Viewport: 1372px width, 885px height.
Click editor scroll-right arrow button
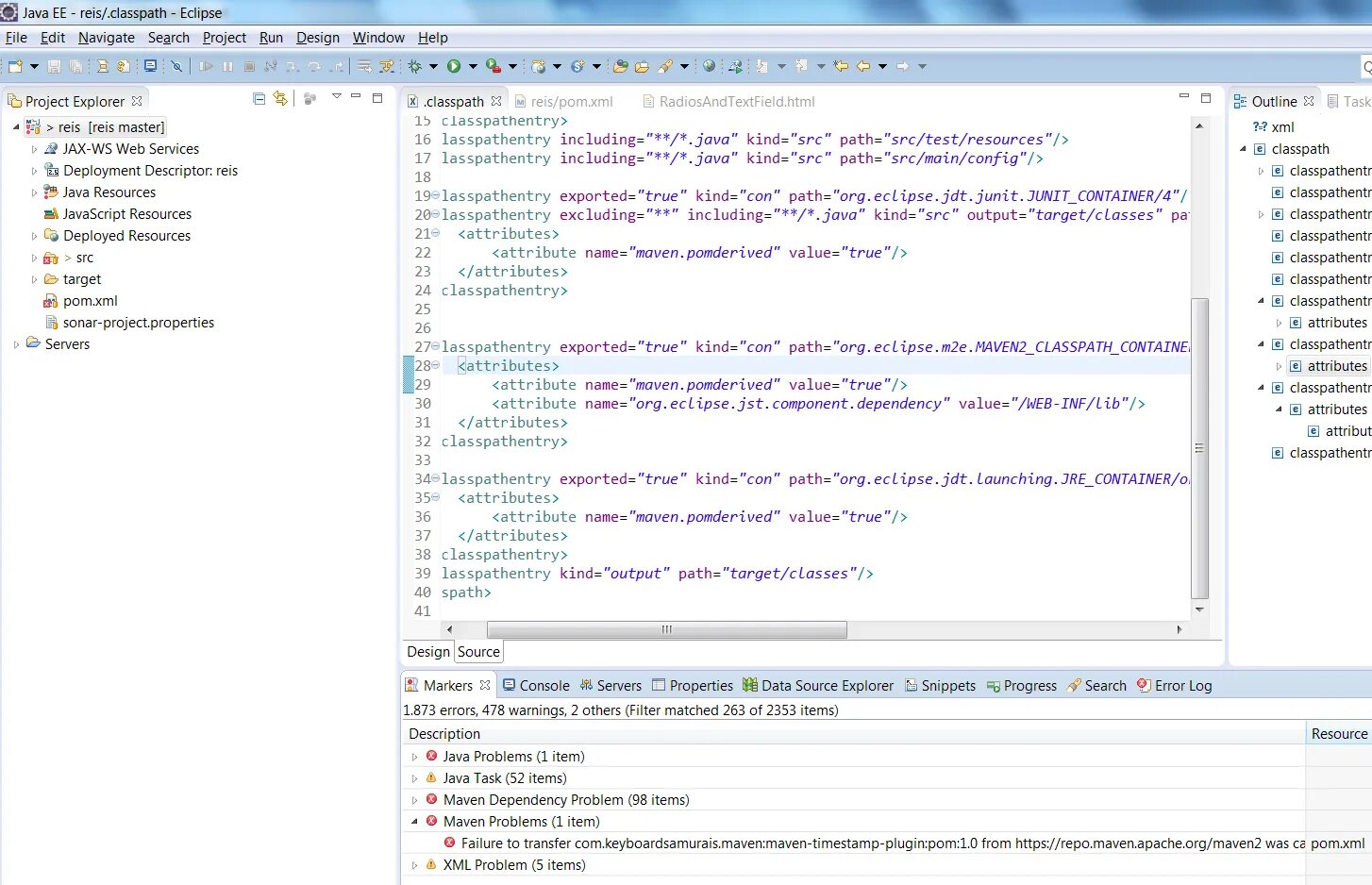(1180, 629)
